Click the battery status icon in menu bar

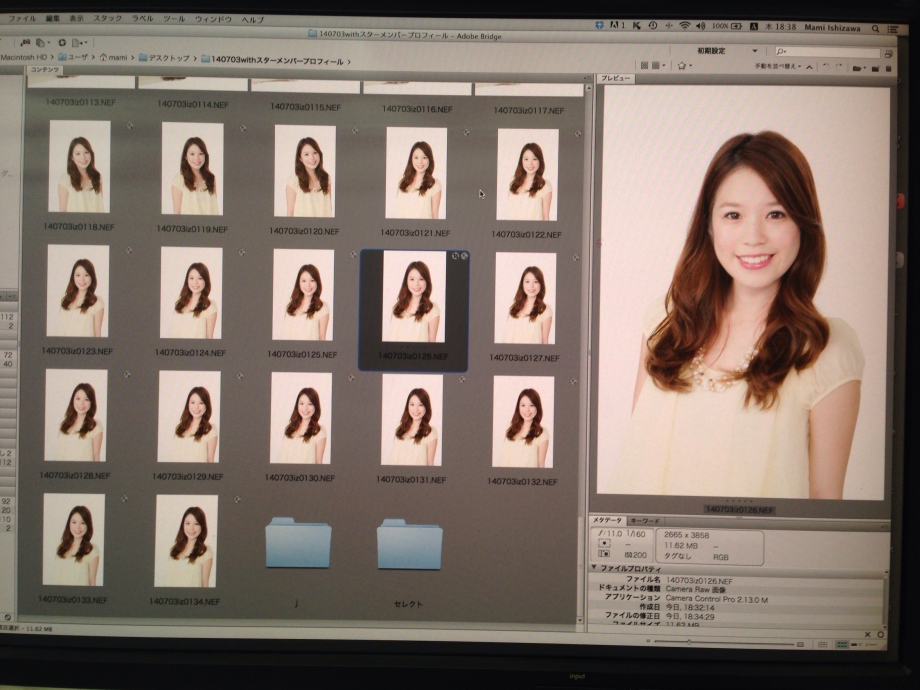click(736, 26)
